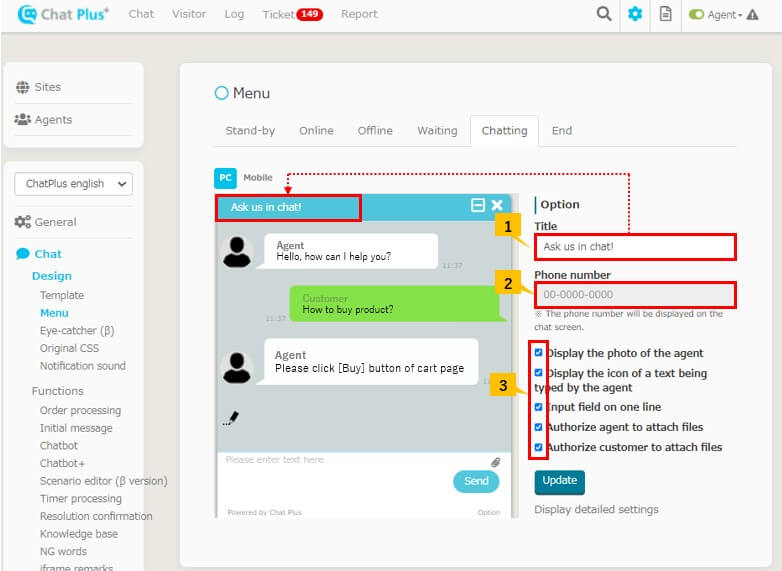Image resolution: width=782 pixels, height=571 pixels.
Task: Open Knowledge base function
Action: [x=79, y=534]
